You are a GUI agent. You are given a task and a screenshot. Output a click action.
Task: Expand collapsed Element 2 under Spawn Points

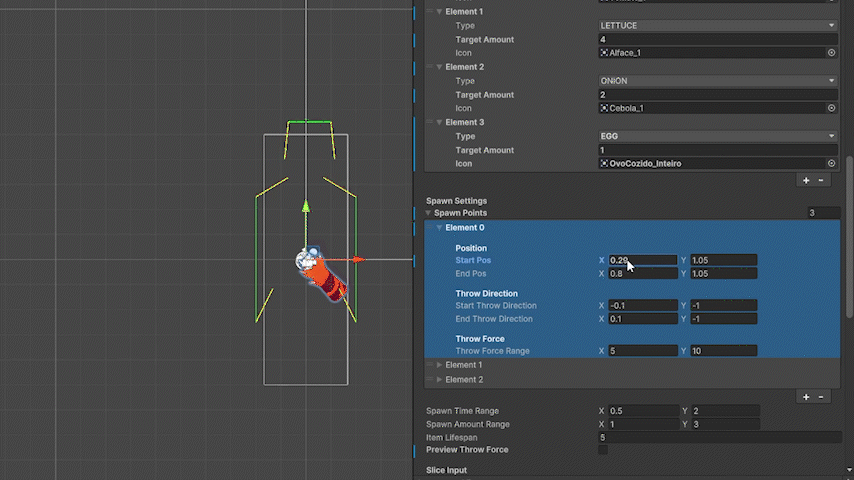(439, 380)
